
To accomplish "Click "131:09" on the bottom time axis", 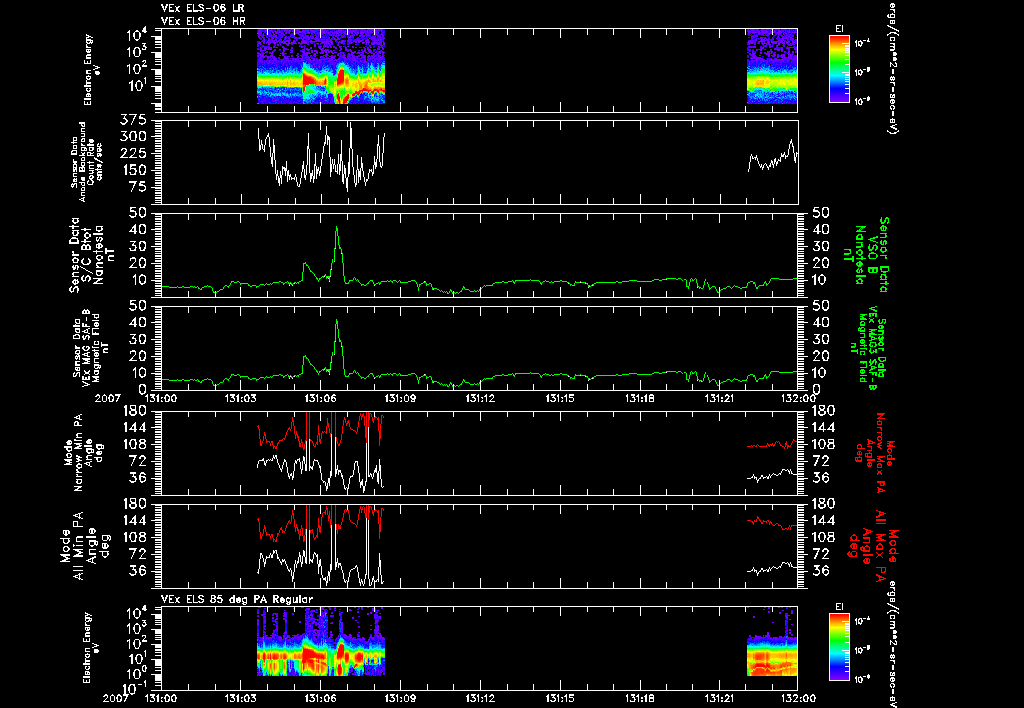I will pos(400,698).
